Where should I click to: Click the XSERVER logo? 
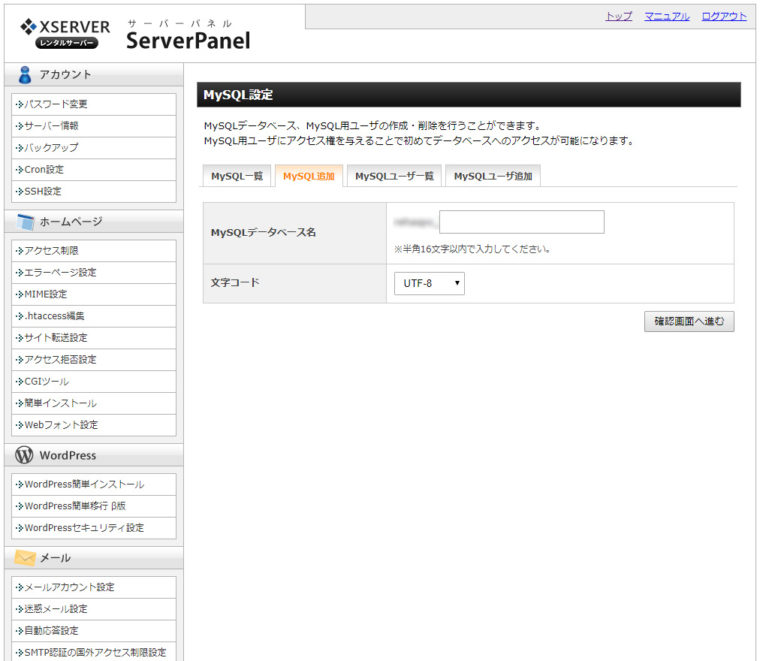click(65, 33)
